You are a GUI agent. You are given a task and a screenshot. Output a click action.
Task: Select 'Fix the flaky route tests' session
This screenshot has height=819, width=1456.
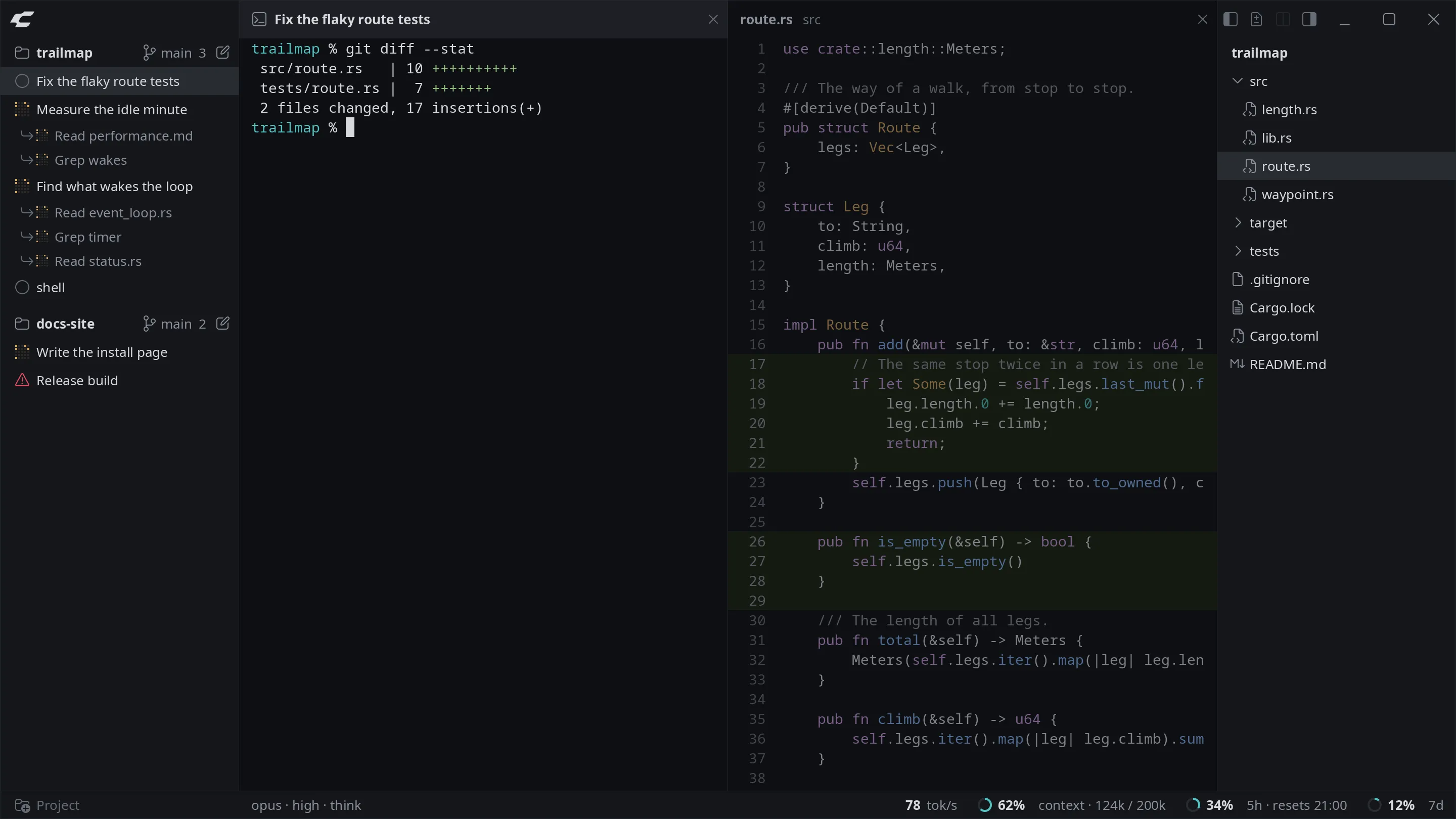coord(119,81)
